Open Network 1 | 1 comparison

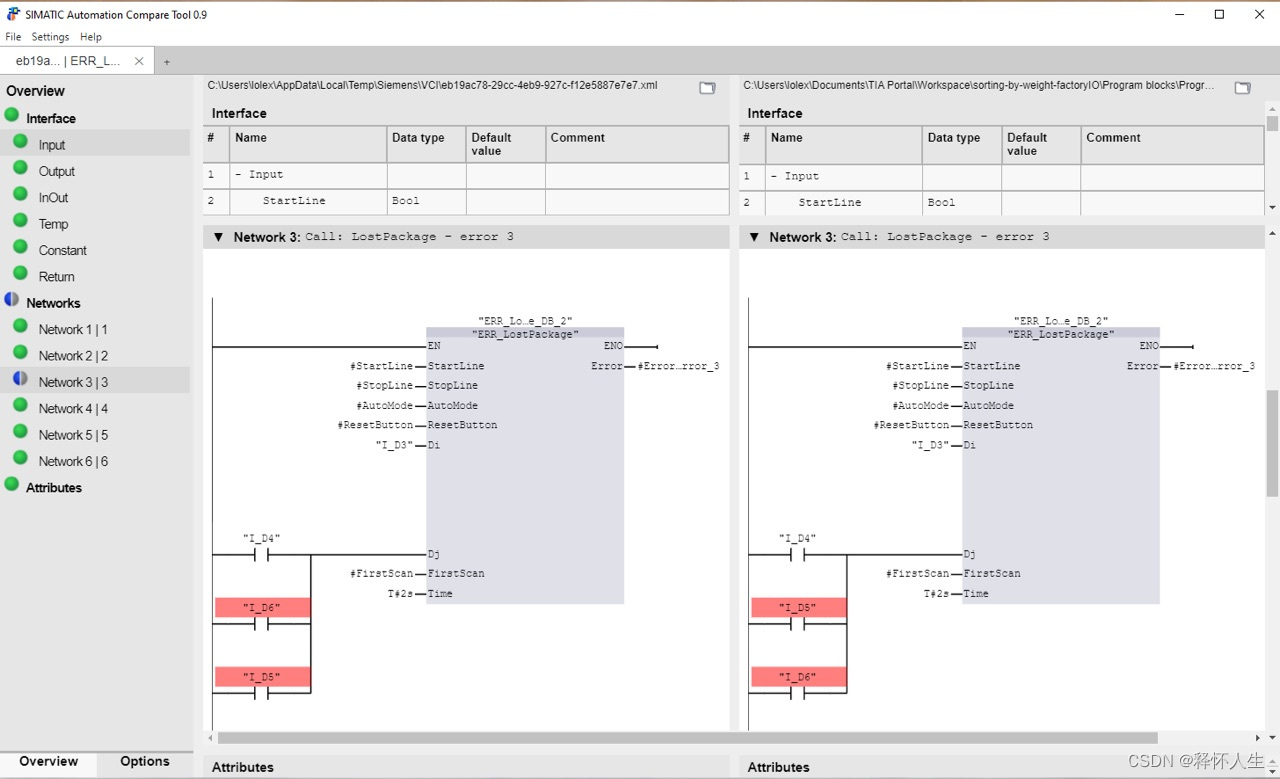point(73,329)
